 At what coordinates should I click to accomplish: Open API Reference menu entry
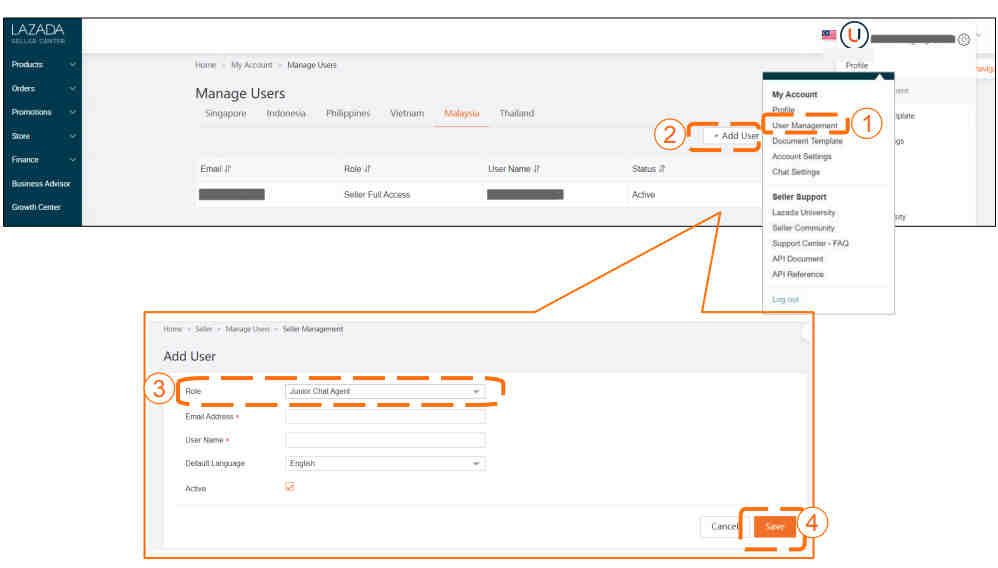798,274
